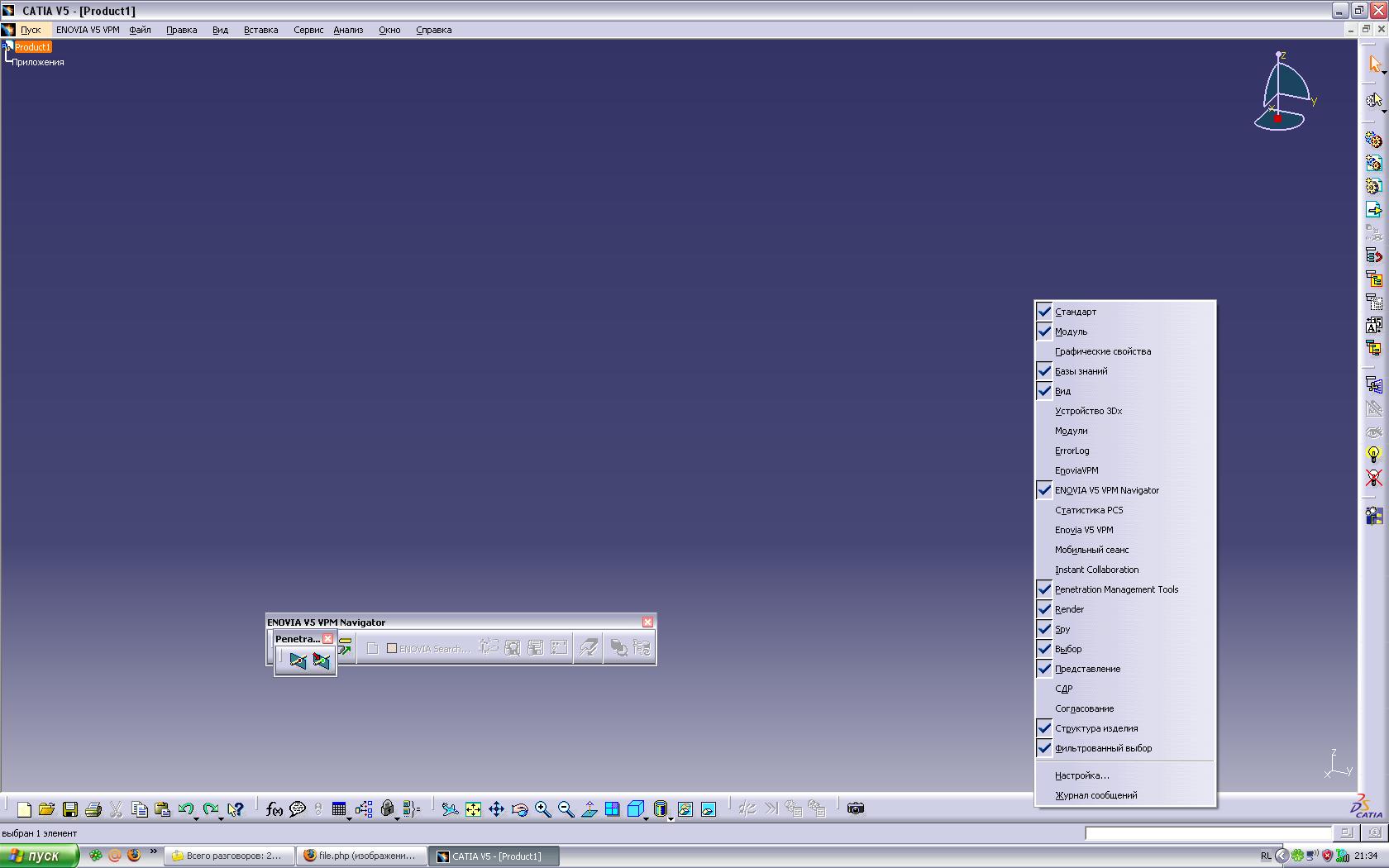Open the Вставка menu

click(x=260, y=30)
